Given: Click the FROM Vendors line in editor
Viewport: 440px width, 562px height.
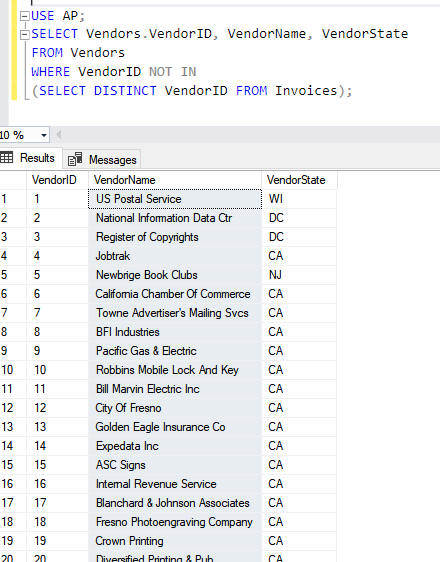Looking at the screenshot, I should coord(78,53).
